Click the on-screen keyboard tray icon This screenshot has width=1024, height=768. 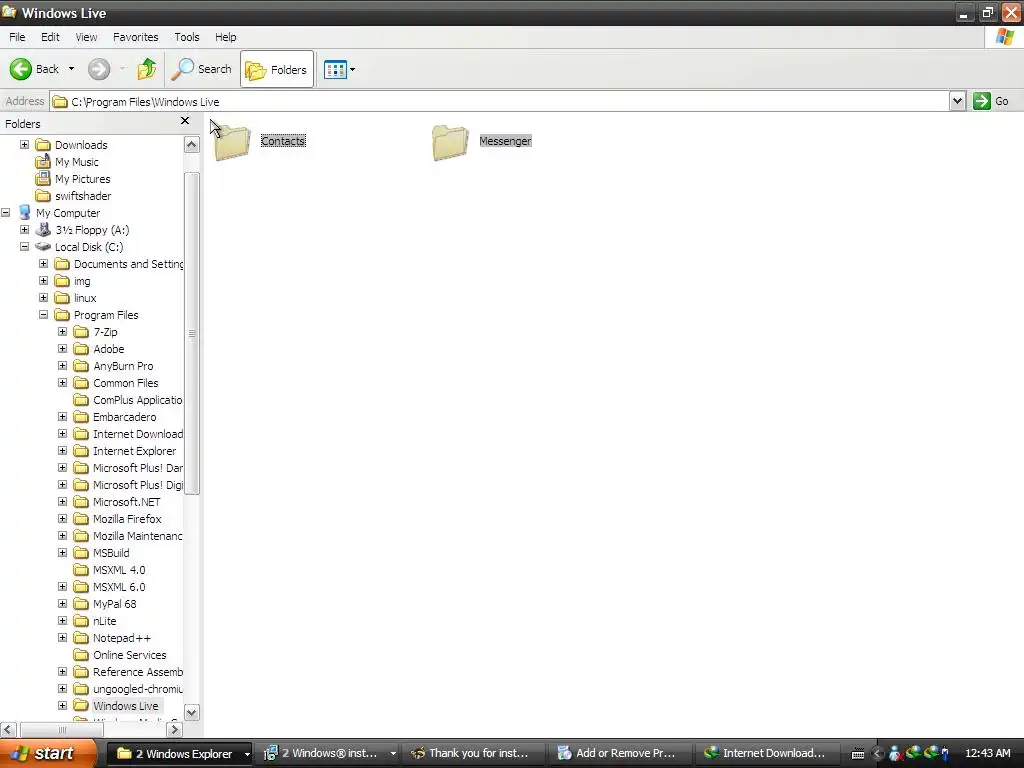tap(858, 754)
